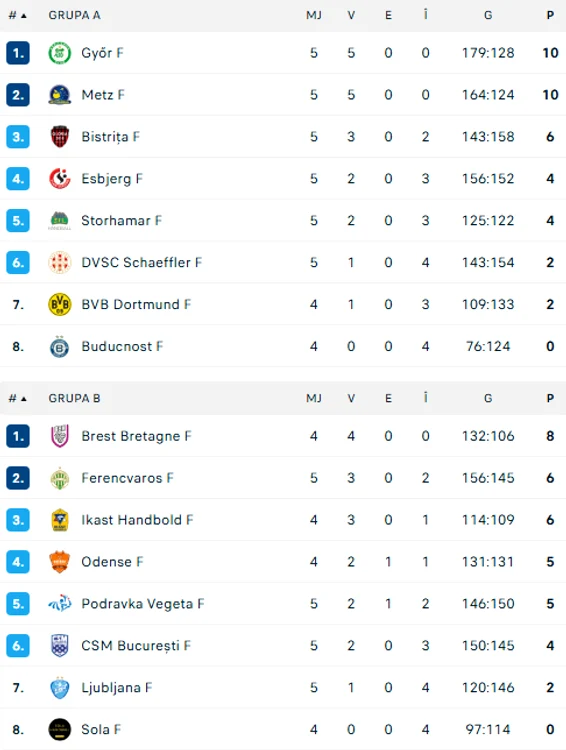This screenshot has height=750, width=566.
Task: Open Esbjerg F team page
Action: pos(112,179)
